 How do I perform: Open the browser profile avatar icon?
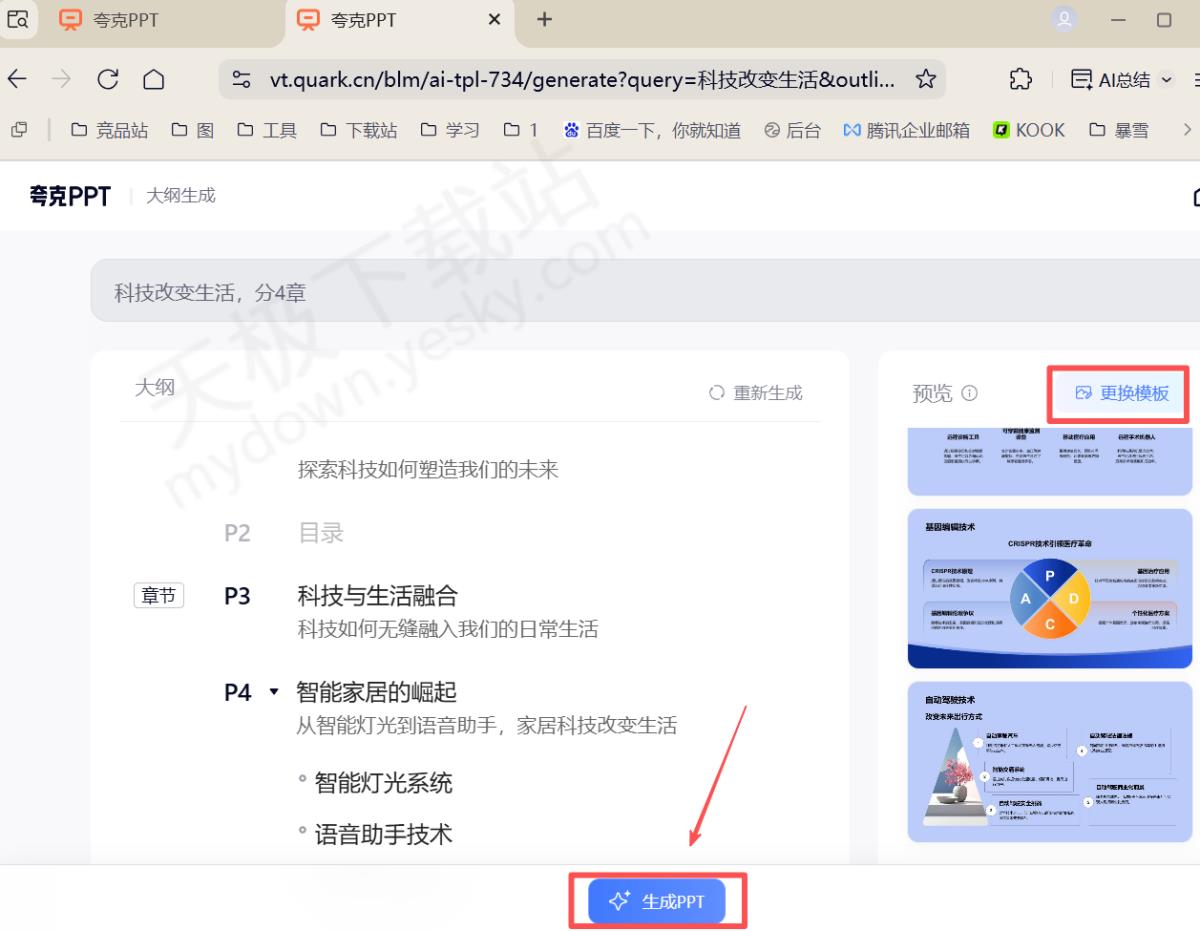(x=1065, y=20)
